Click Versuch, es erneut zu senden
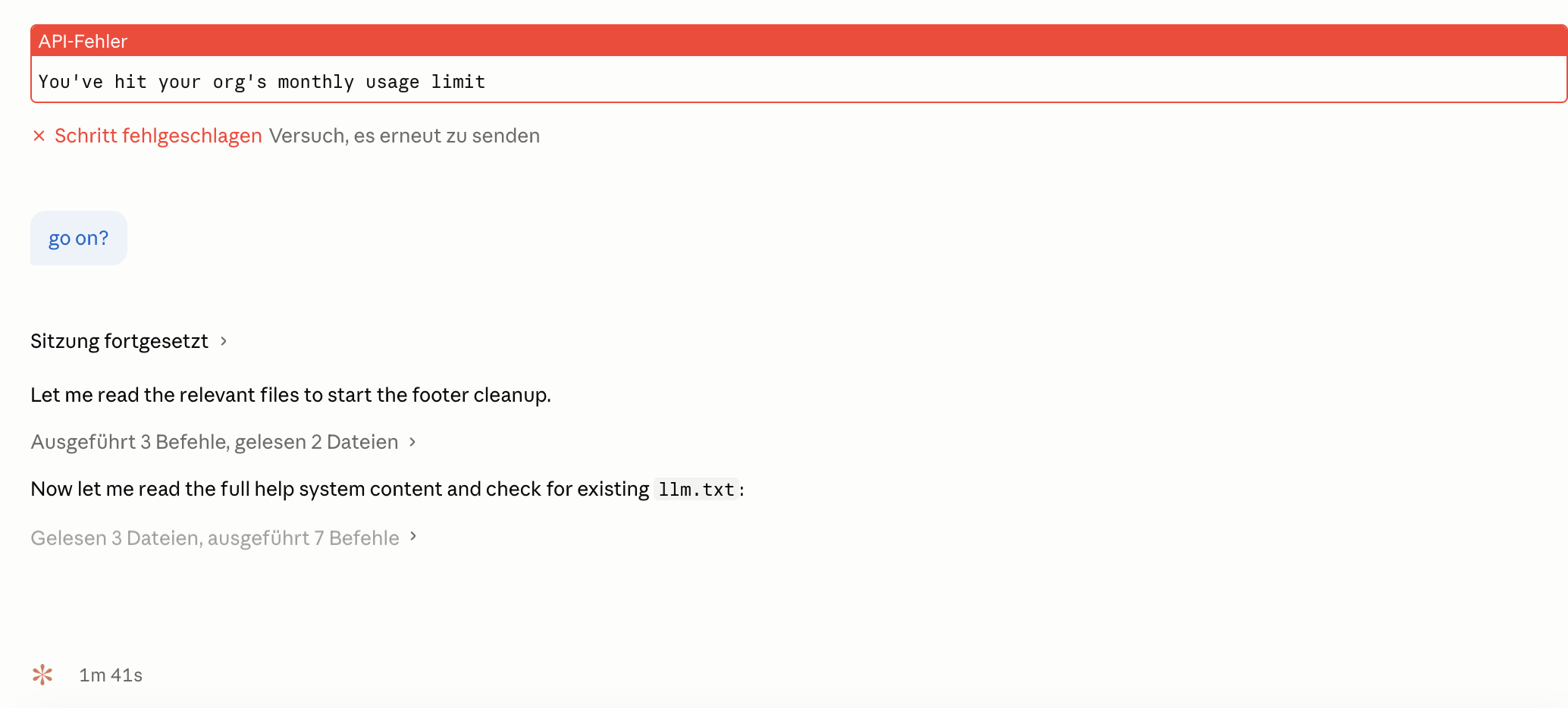 pos(404,136)
